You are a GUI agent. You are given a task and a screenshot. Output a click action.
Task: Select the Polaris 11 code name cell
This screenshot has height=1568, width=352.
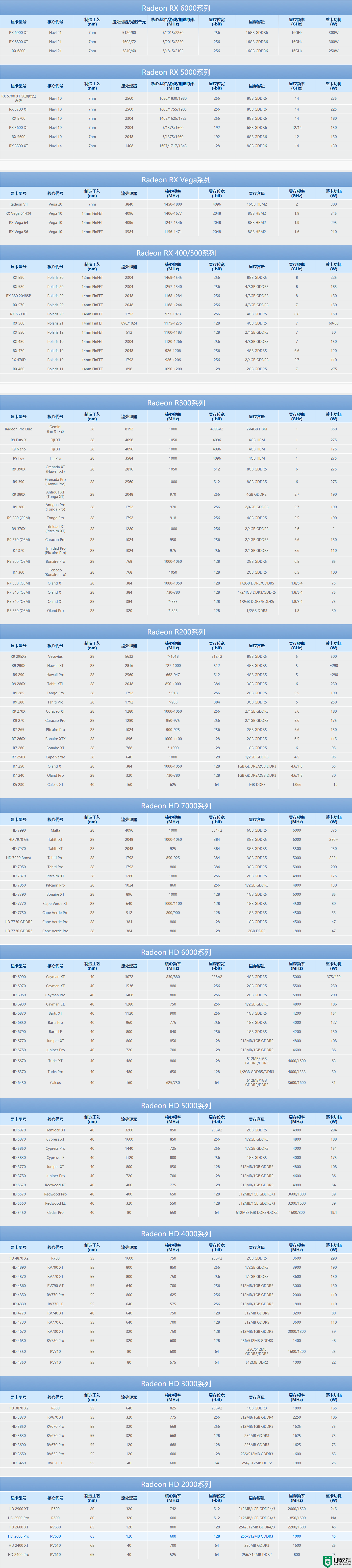(55, 369)
